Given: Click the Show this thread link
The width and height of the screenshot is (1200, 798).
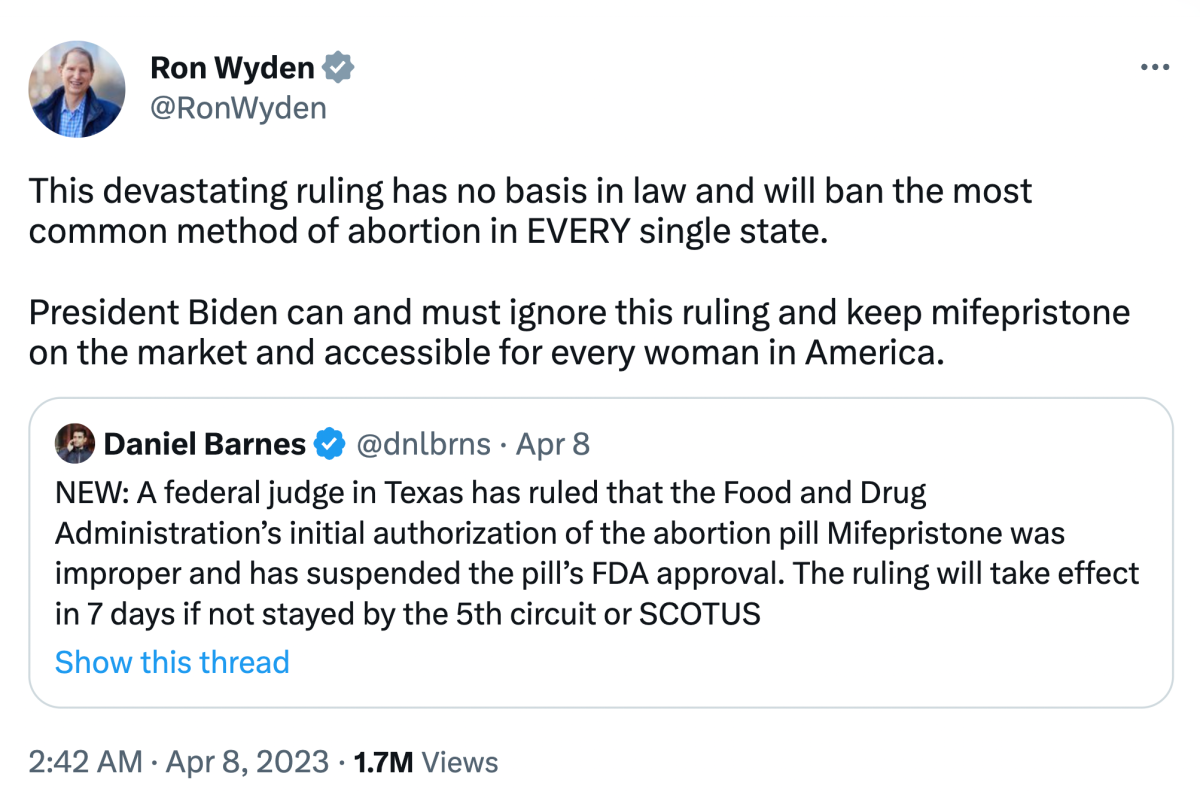Looking at the screenshot, I should pos(172,662).
